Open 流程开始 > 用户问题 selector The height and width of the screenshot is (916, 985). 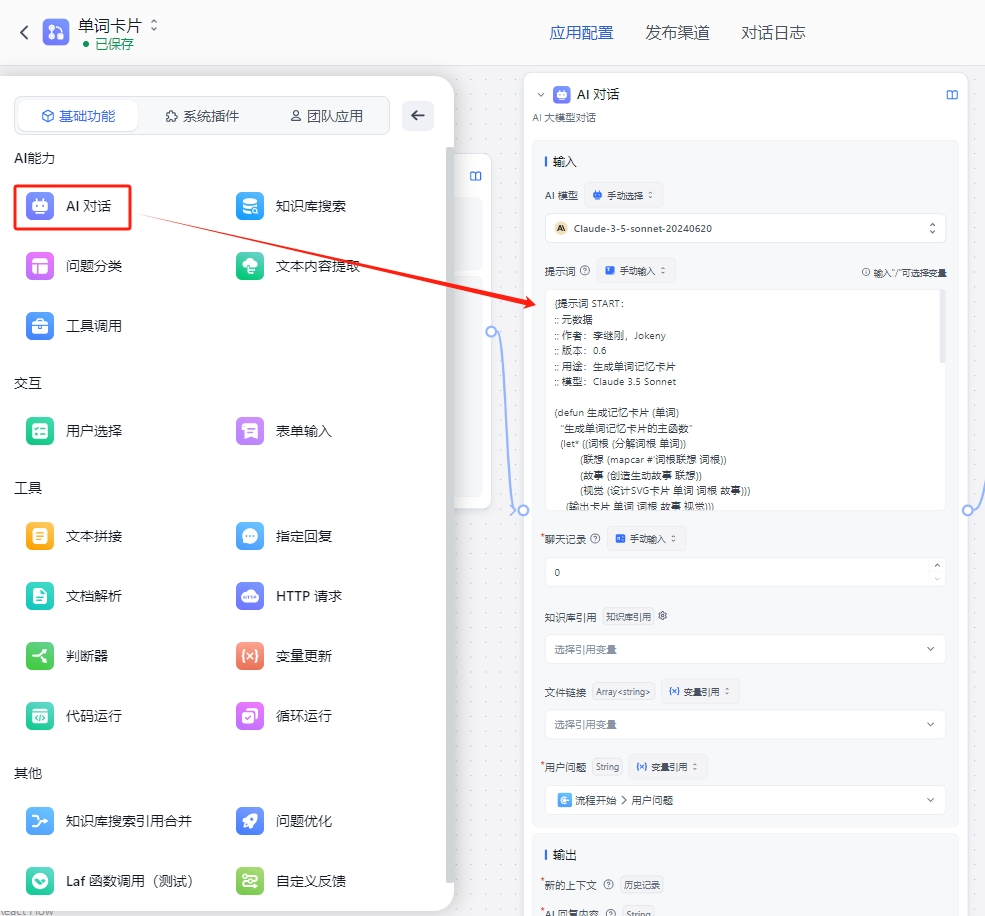[x=745, y=800]
